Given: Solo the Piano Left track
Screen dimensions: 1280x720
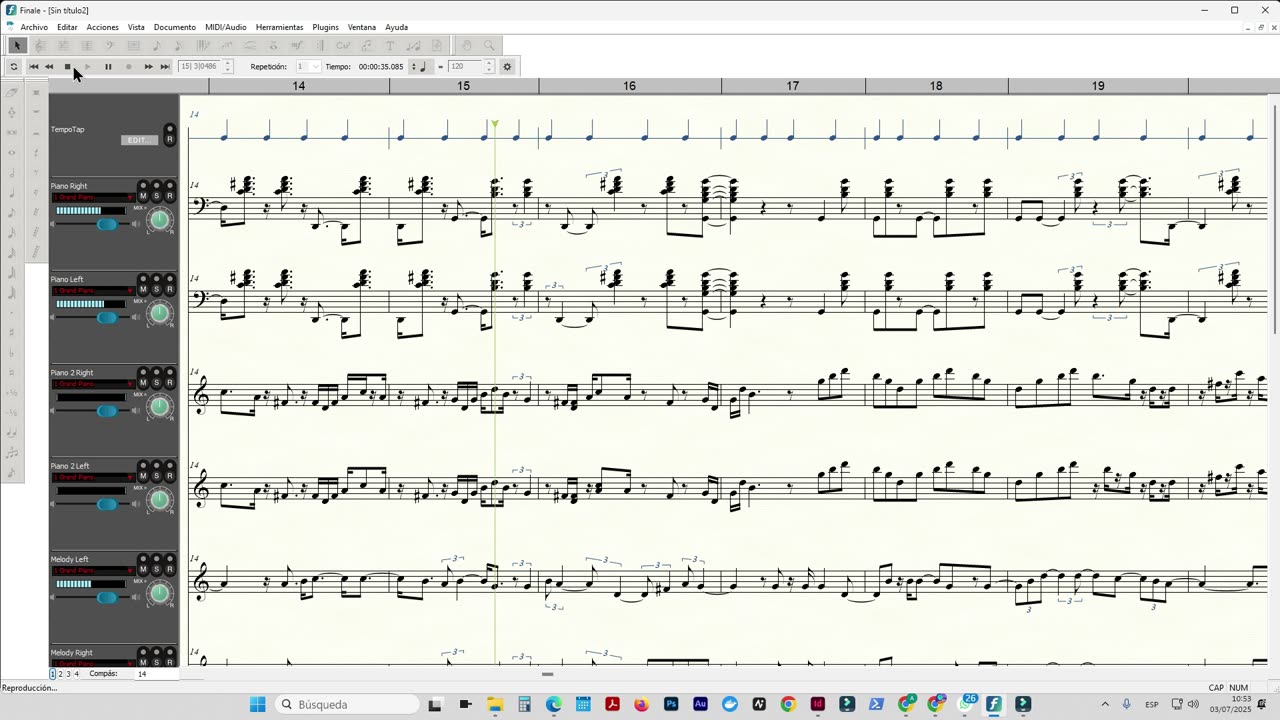Looking at the screenshot, I should 156,290.
